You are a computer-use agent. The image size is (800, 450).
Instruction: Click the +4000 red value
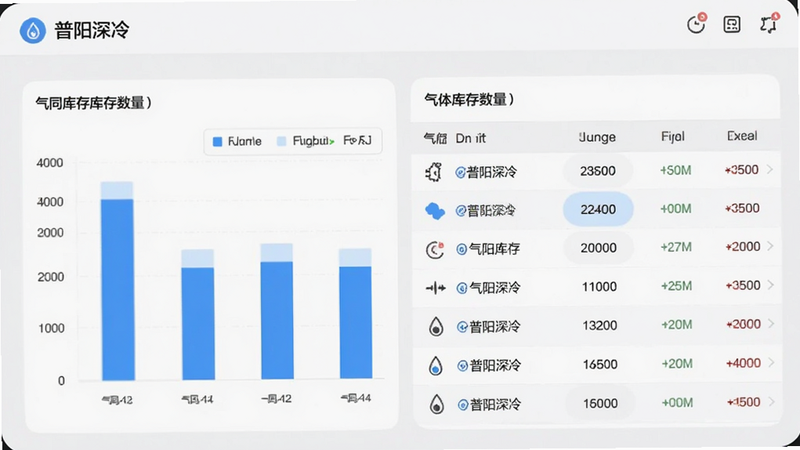(743, 363)
